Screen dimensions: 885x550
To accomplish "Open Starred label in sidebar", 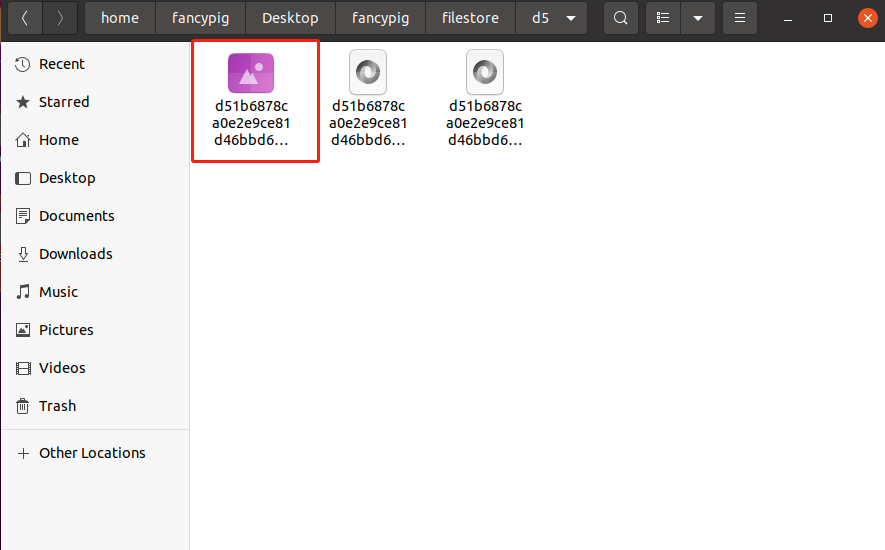I will pos(64,102).
